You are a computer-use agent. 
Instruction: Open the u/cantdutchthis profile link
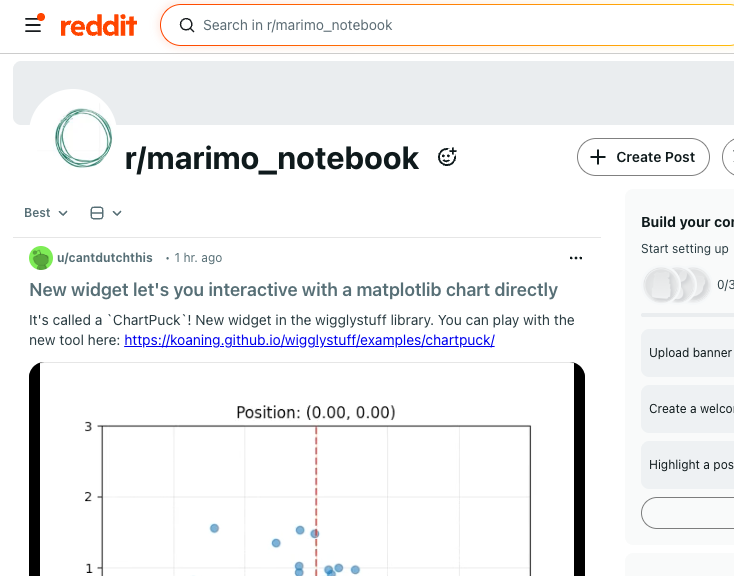coord(105,258)
